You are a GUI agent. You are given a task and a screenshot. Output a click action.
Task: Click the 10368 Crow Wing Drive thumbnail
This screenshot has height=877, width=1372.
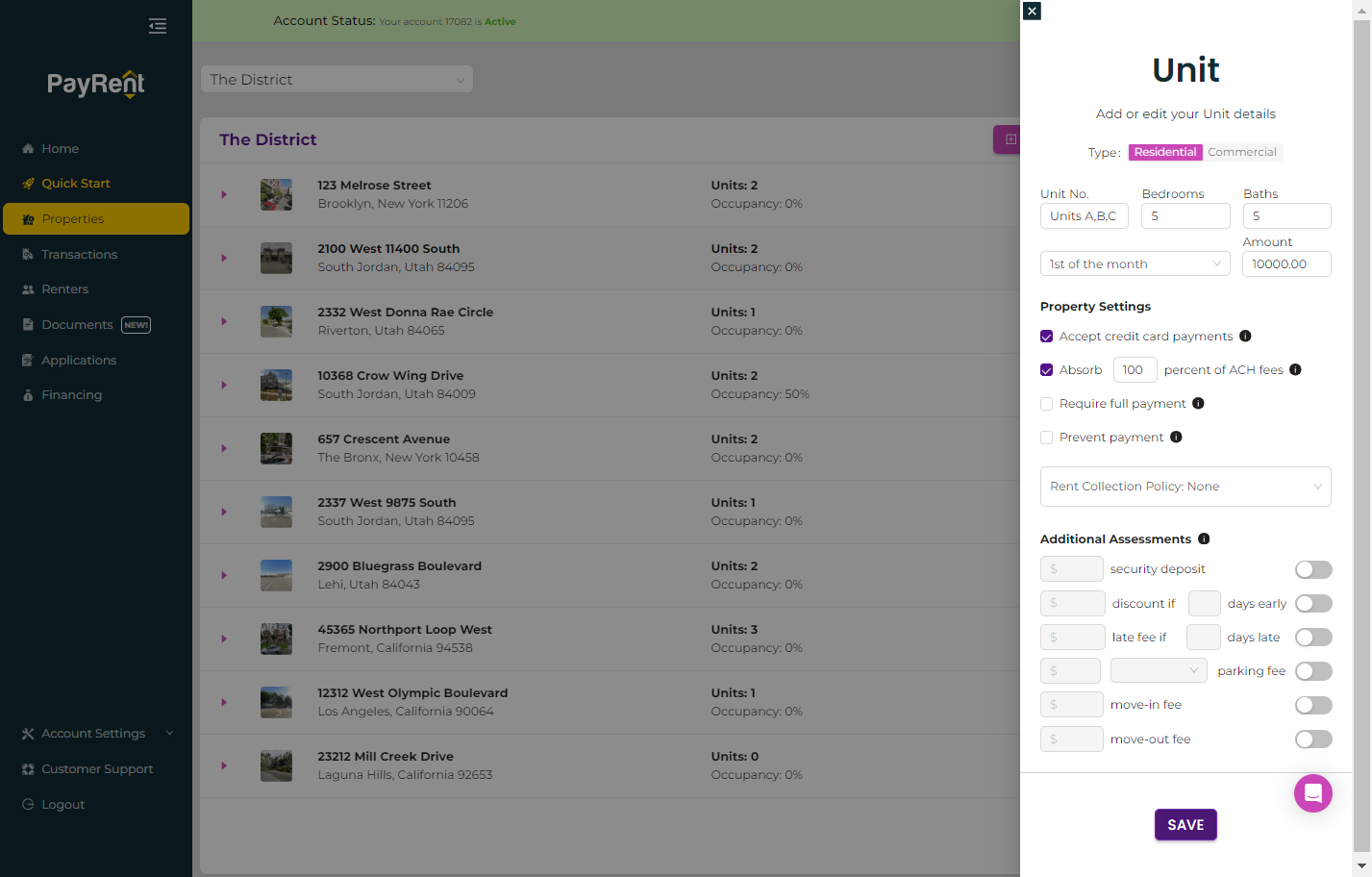[276, 385]
